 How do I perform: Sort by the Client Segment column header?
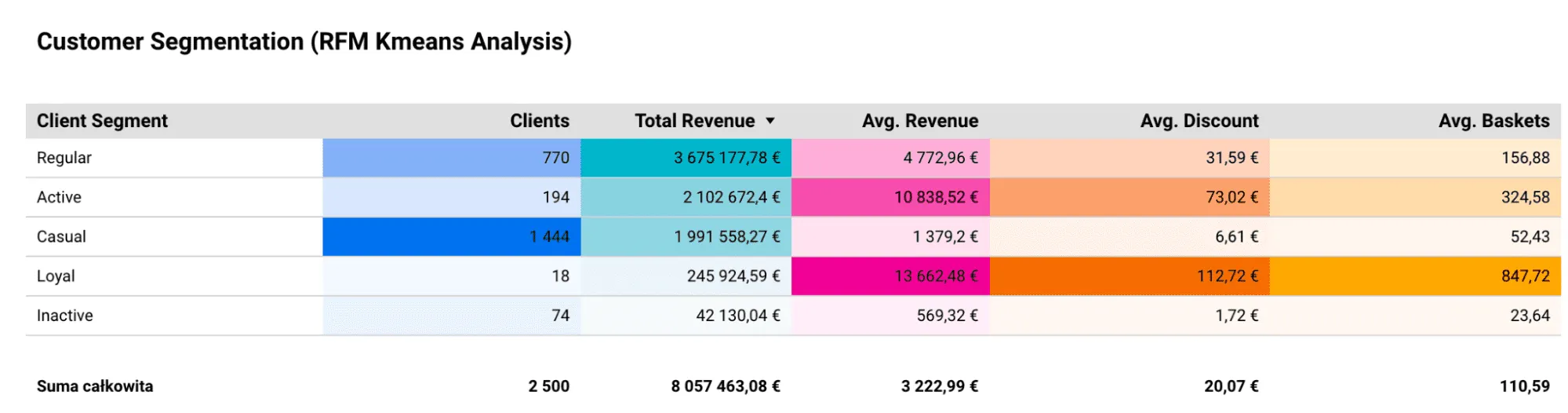click(102, 121)
